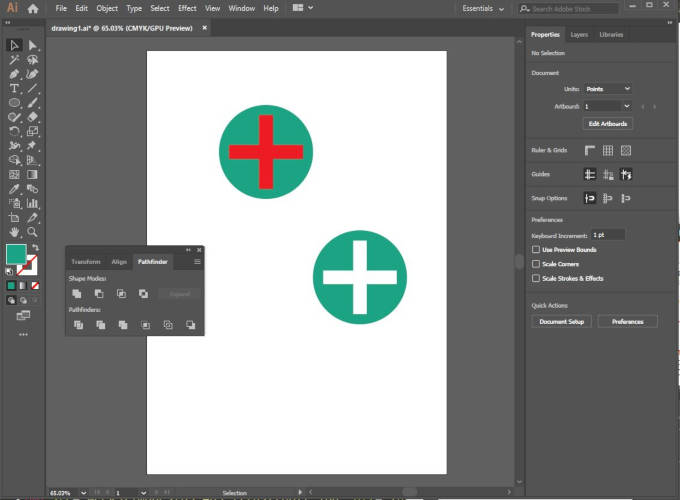
Task: Open the Units dropdown
Action: (607, 88)
